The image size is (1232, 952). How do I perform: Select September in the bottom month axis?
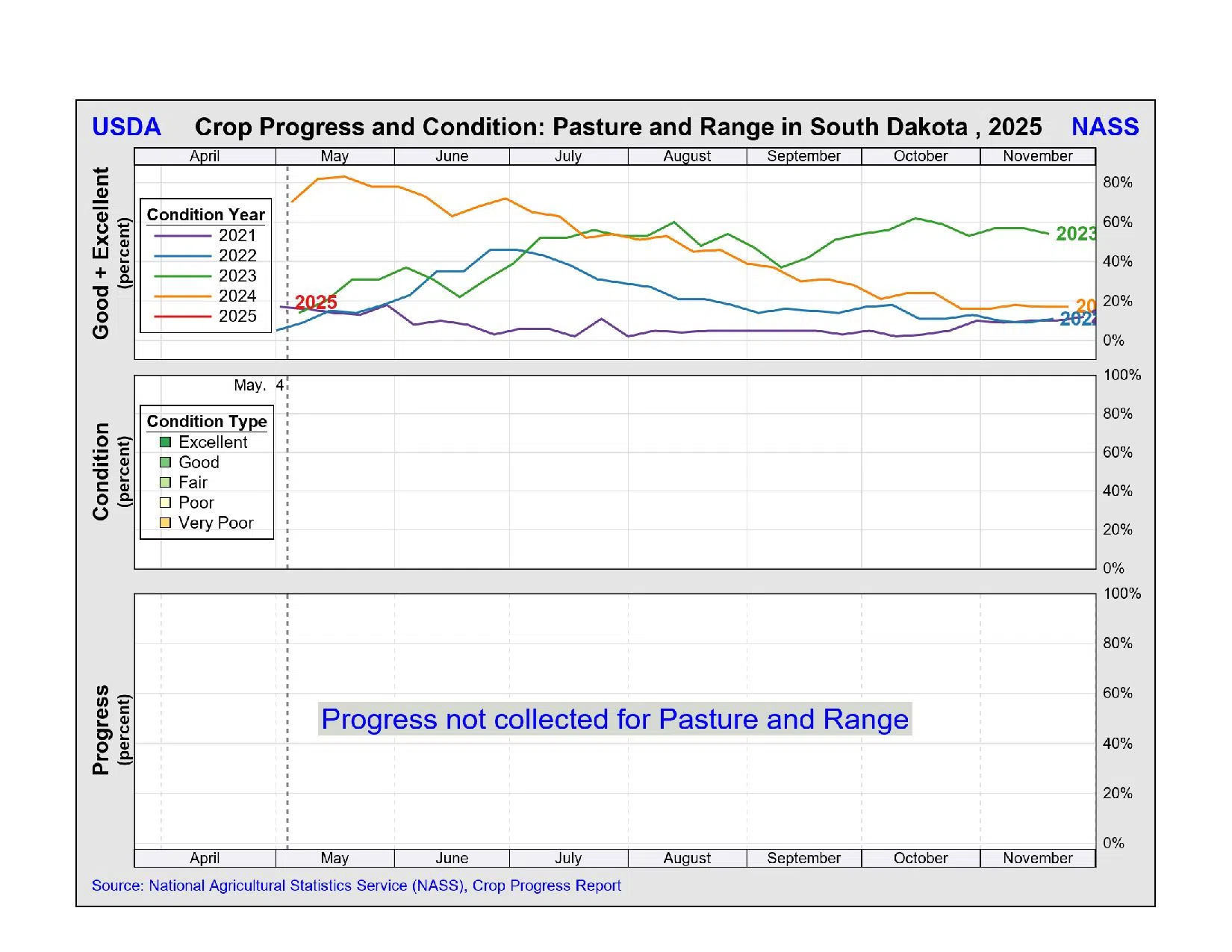pyautogui.click(x=803, y=858)
